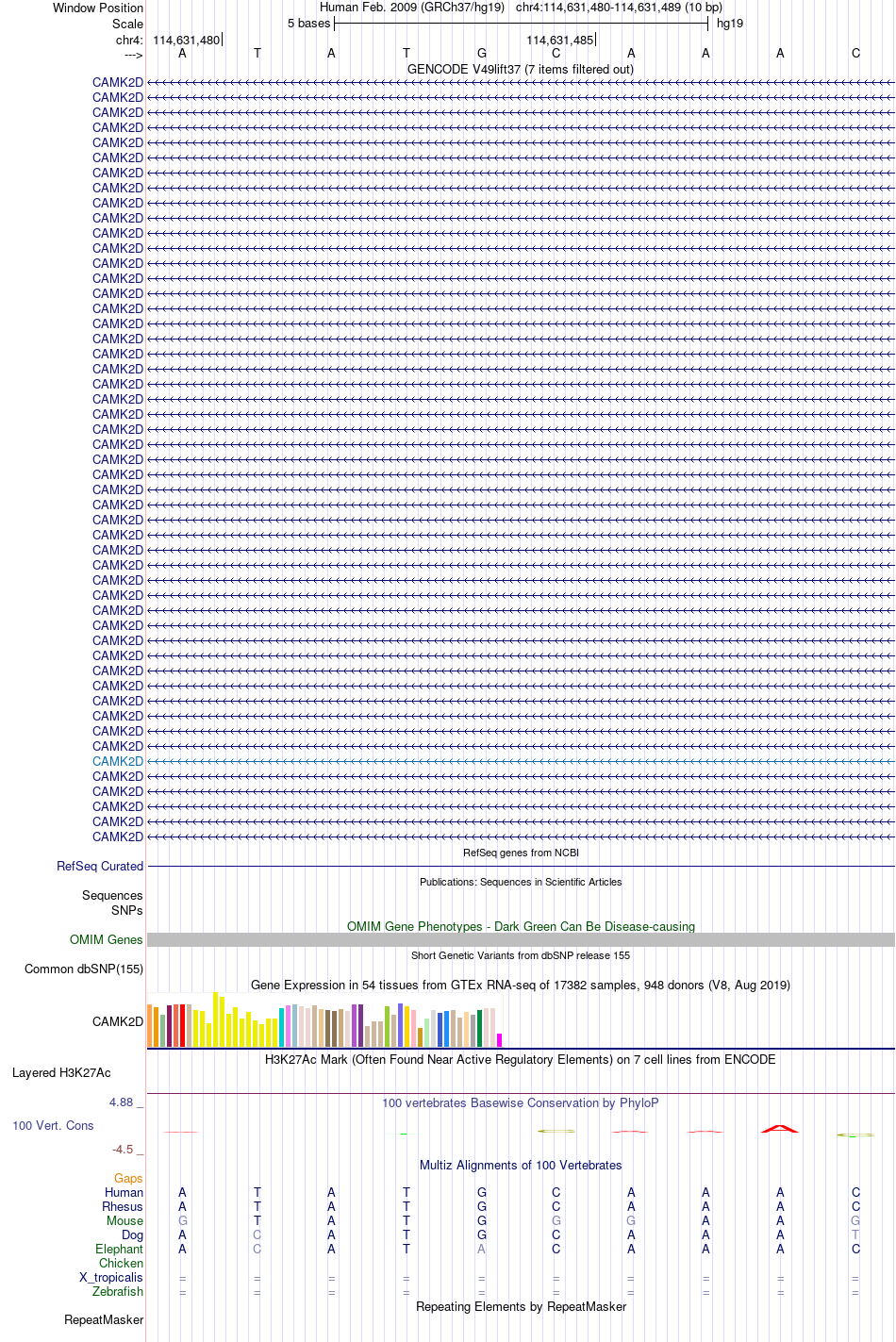Screen dimensions: 896x1342
Task: Click the tall red PhyloP conservation peak
Action: pyautogui.click(x=780, y=1128)
